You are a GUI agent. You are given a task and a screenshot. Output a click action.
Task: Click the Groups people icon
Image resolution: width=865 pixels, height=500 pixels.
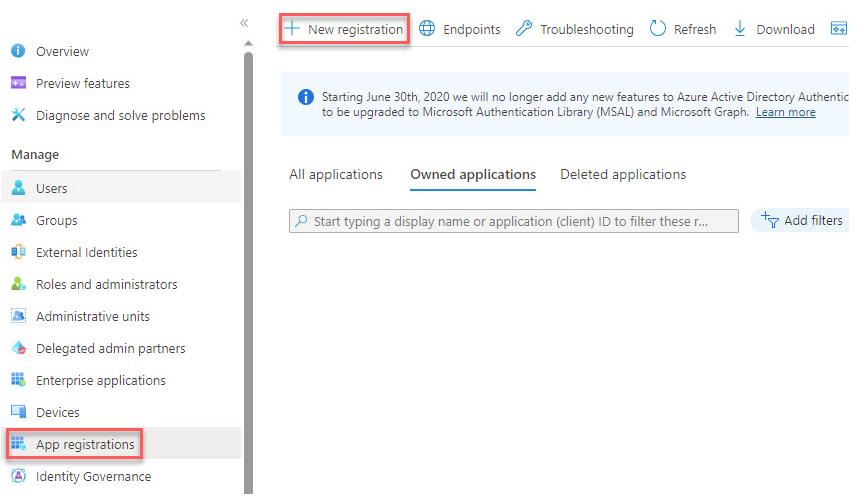[18, 220]
